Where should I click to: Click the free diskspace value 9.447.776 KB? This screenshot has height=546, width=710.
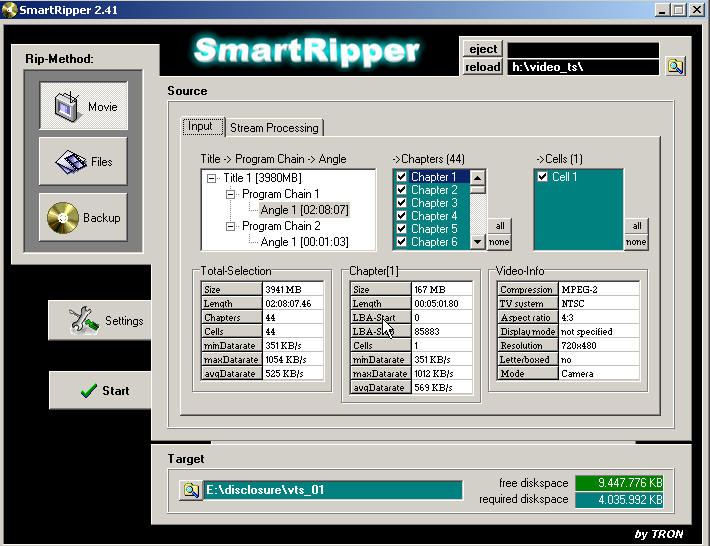click(x=619, y=483)
